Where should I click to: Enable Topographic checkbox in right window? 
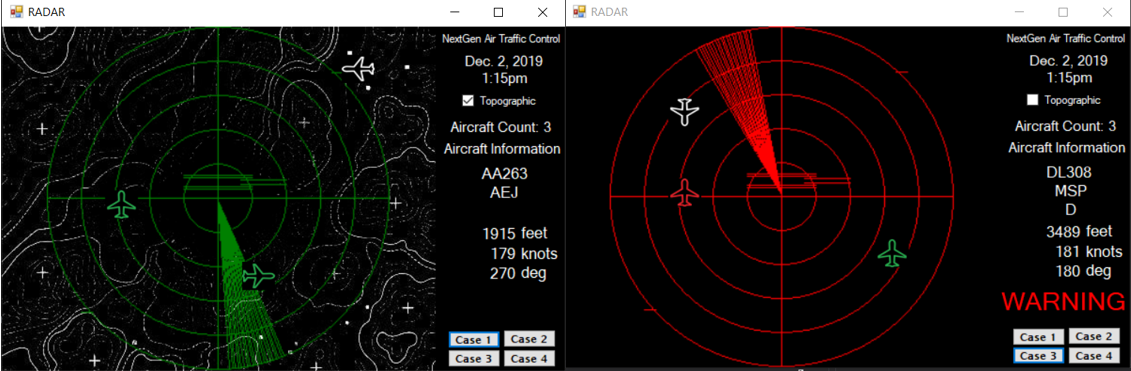[1033, 100]
